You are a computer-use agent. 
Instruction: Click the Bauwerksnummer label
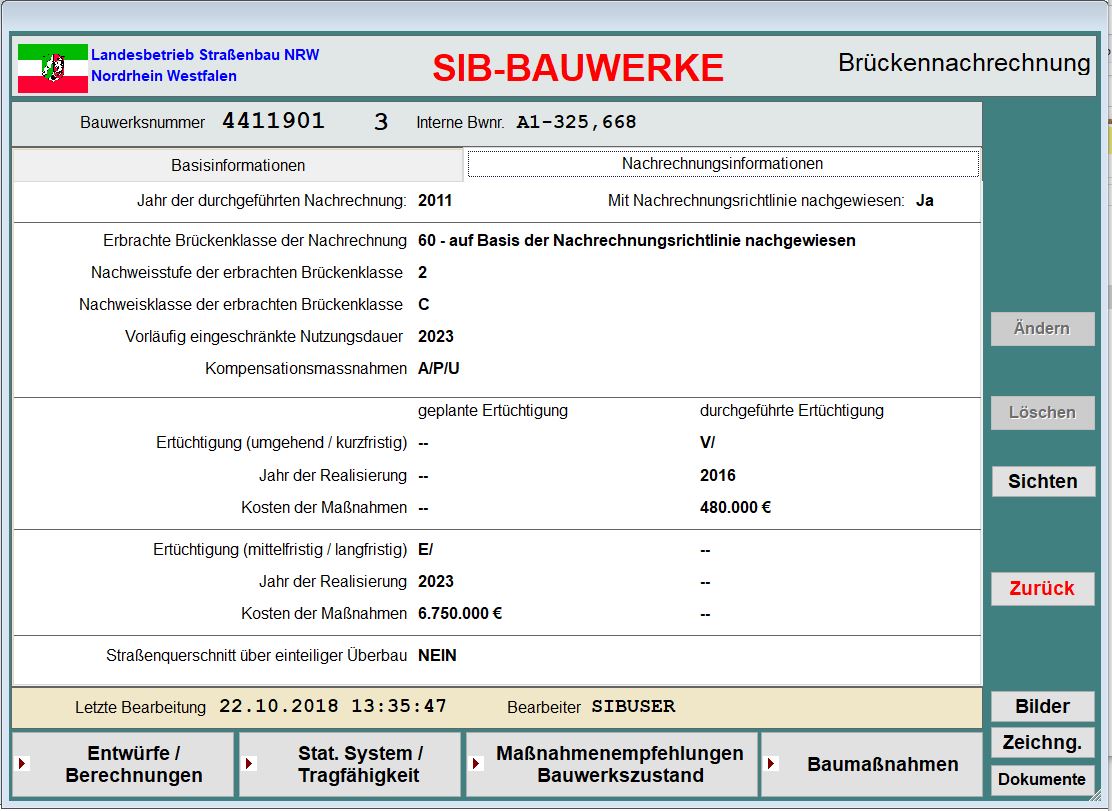[x=142, y=123]
